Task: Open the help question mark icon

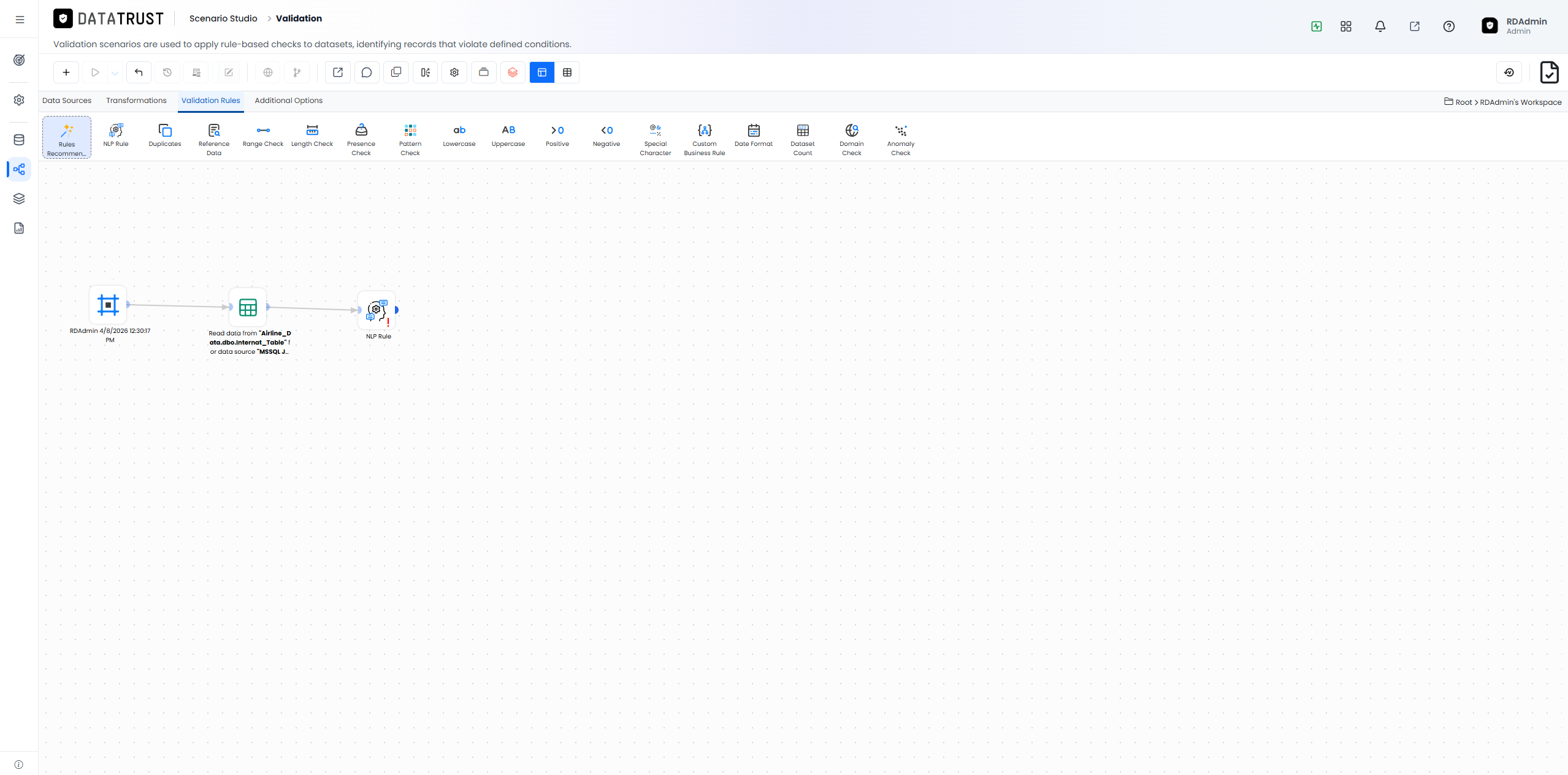Action: pos(1449,26)
